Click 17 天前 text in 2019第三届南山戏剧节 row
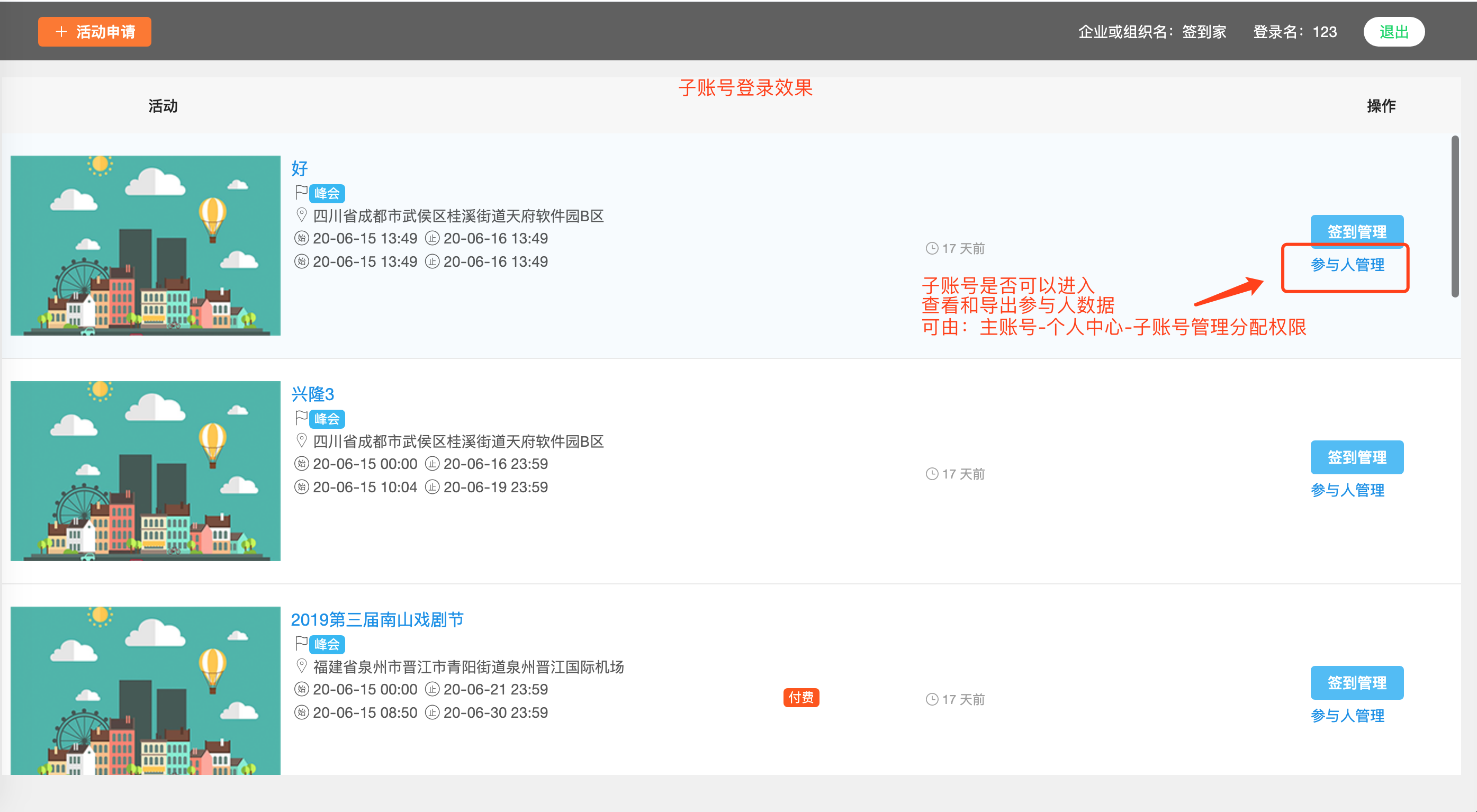This screenshot has width=1477, height=812. [963, 699]
